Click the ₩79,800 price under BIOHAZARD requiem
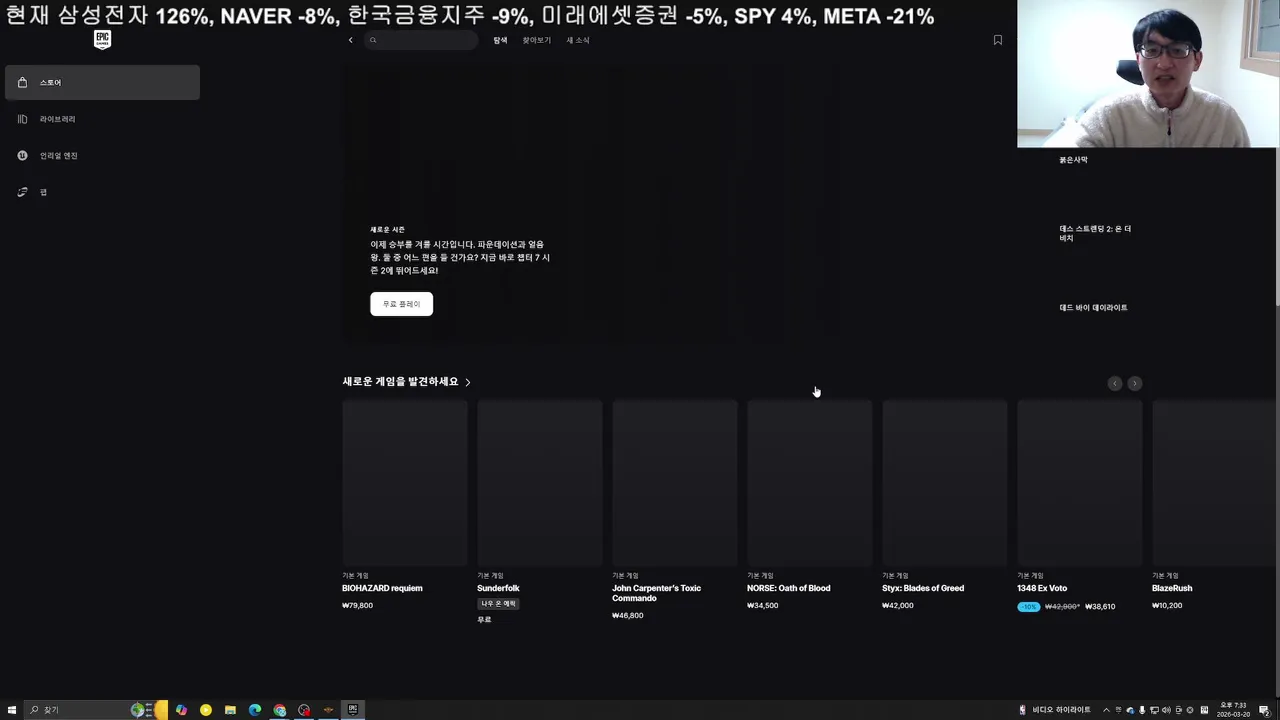 tap(357, 605)
